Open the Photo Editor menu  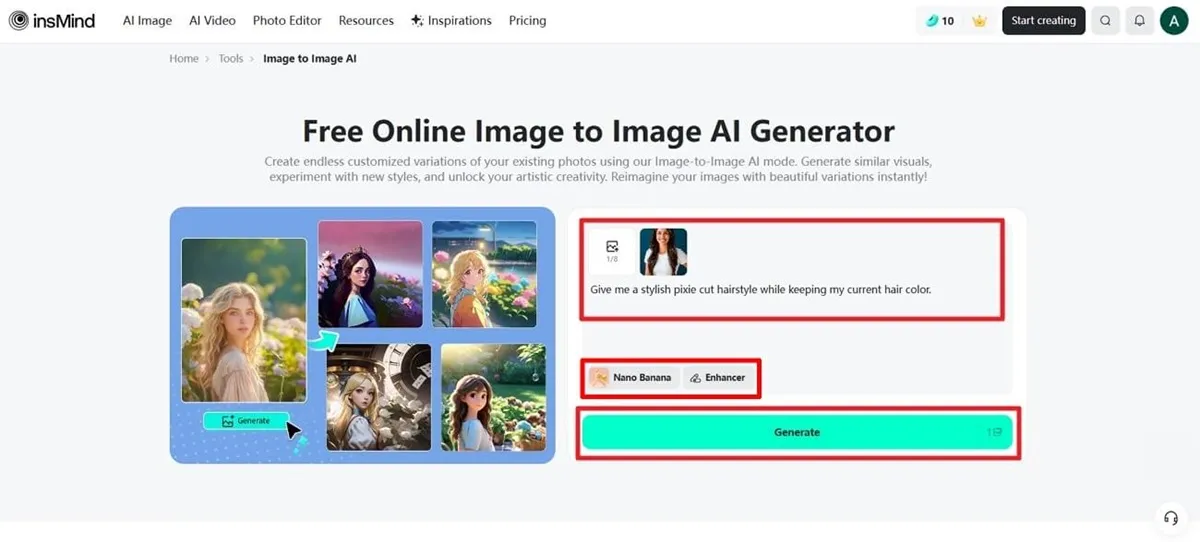tap(287, 20)
